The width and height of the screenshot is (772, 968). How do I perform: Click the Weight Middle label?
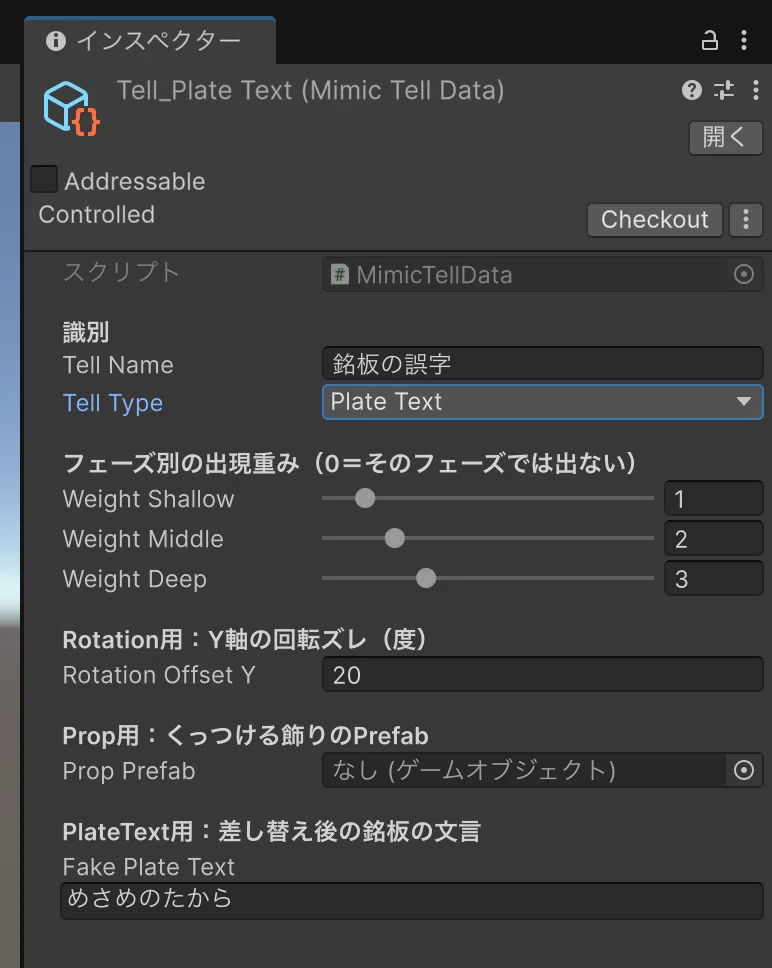coord(143,539)
